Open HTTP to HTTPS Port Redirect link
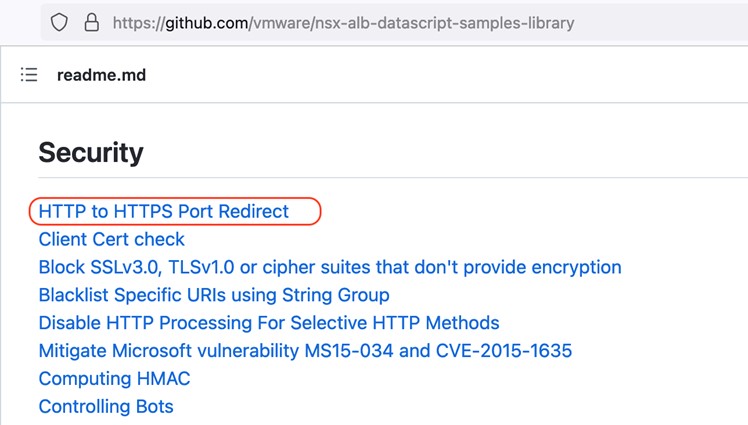The image size is (748, 425). (163, 211)
